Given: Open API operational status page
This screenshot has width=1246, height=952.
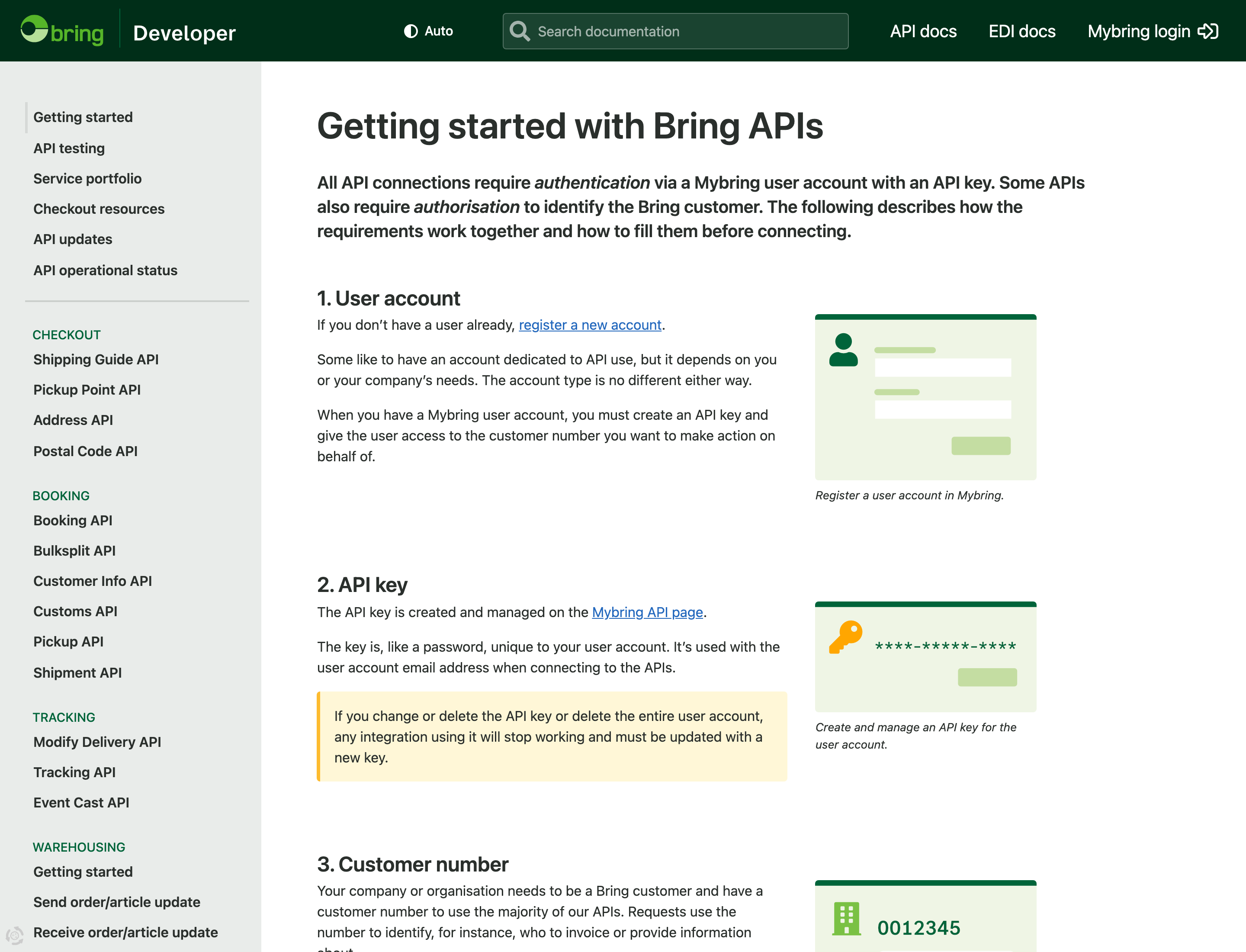Looking at the screenshot, I should click(x=106, y=270).
